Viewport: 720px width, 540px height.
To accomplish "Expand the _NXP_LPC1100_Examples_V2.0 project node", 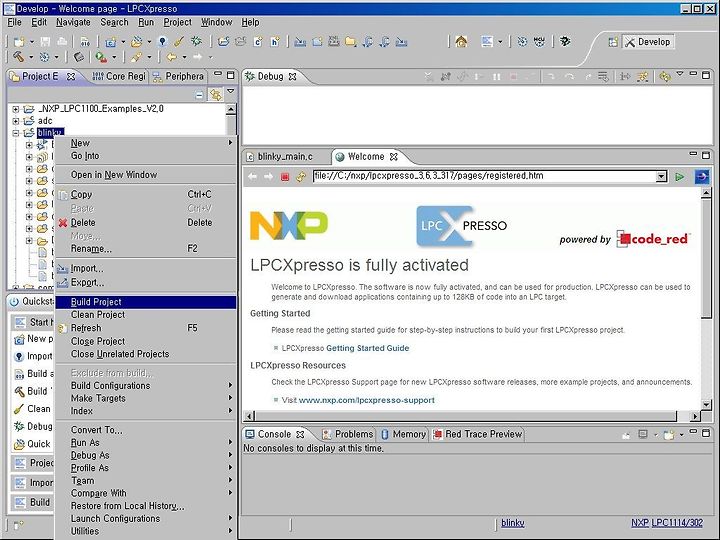I will (x=16, y=109).
